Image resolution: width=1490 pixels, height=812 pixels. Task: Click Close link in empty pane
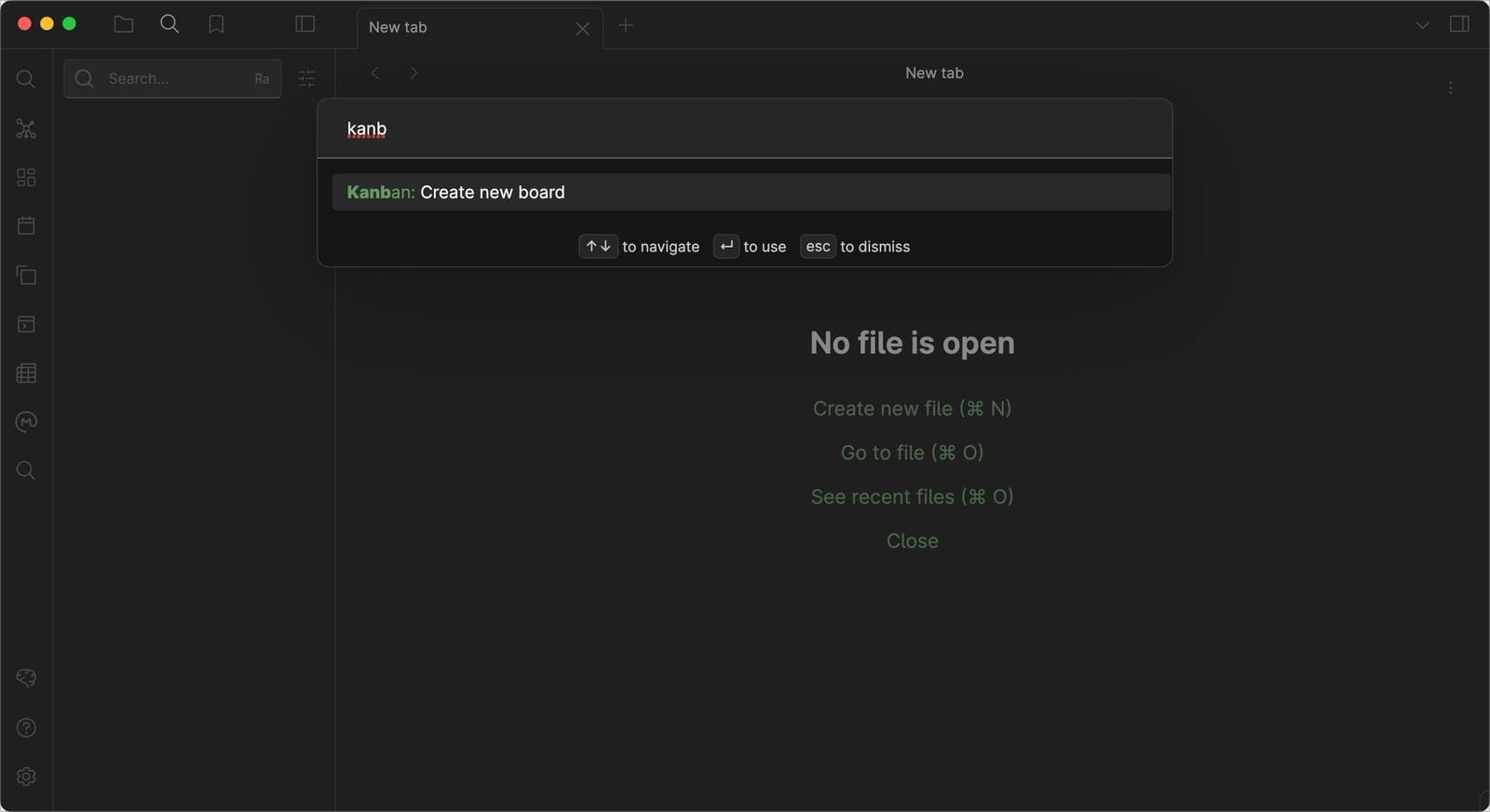[912, 541]
